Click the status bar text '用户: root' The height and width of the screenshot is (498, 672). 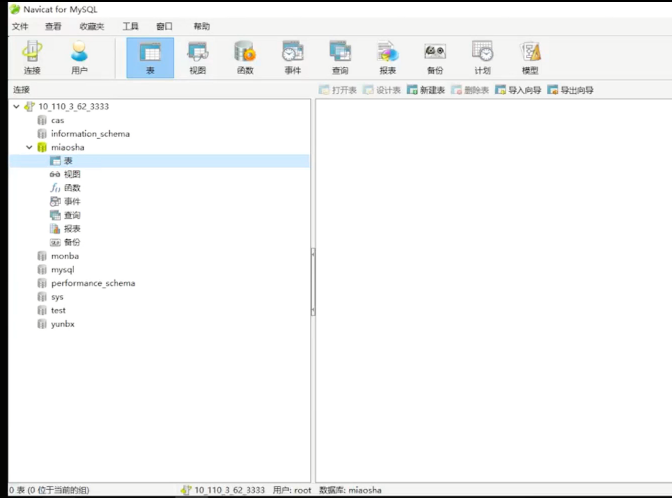tap(292, 490)
